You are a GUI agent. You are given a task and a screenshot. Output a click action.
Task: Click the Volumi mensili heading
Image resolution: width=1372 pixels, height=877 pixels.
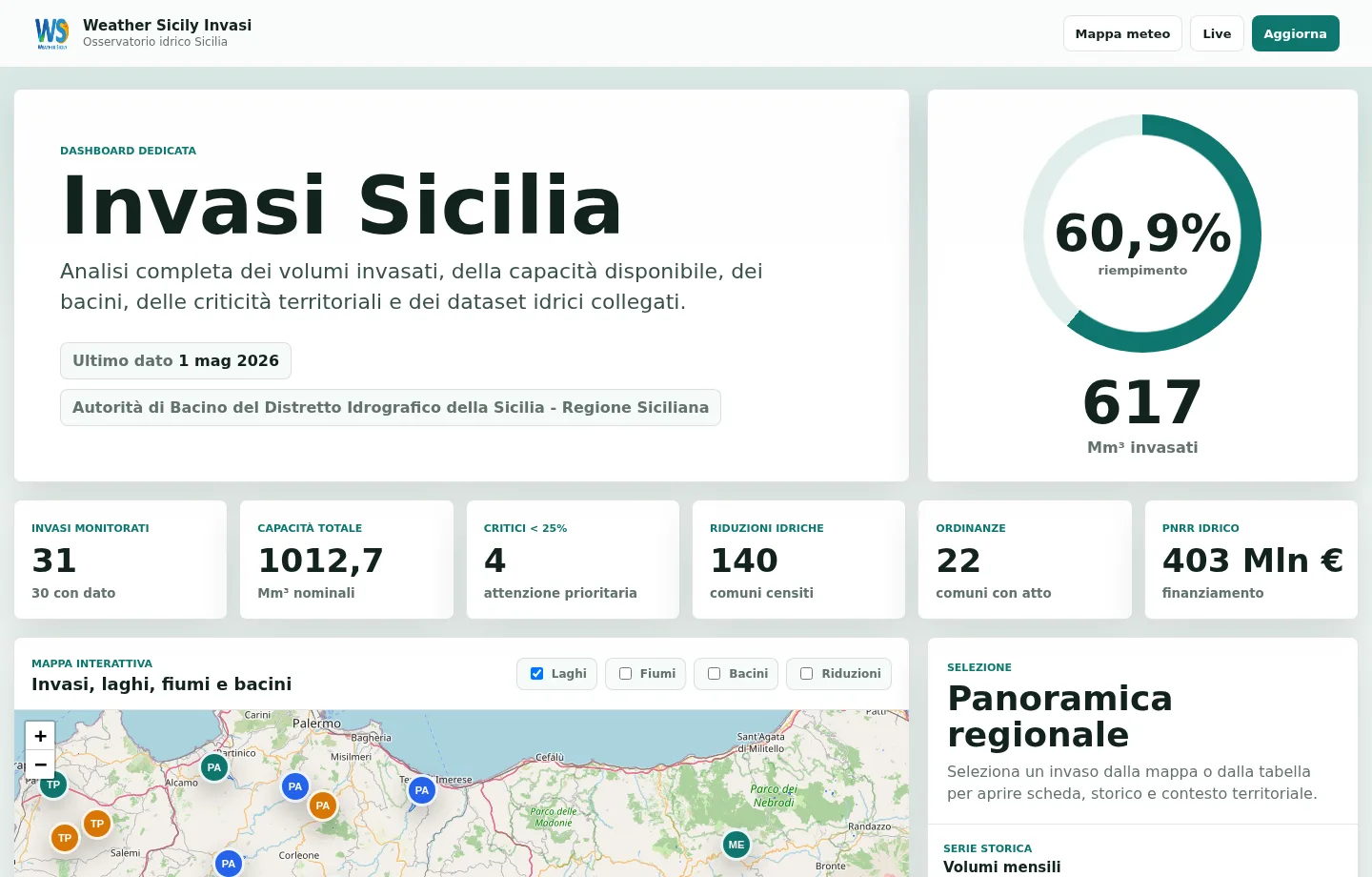1002,867
